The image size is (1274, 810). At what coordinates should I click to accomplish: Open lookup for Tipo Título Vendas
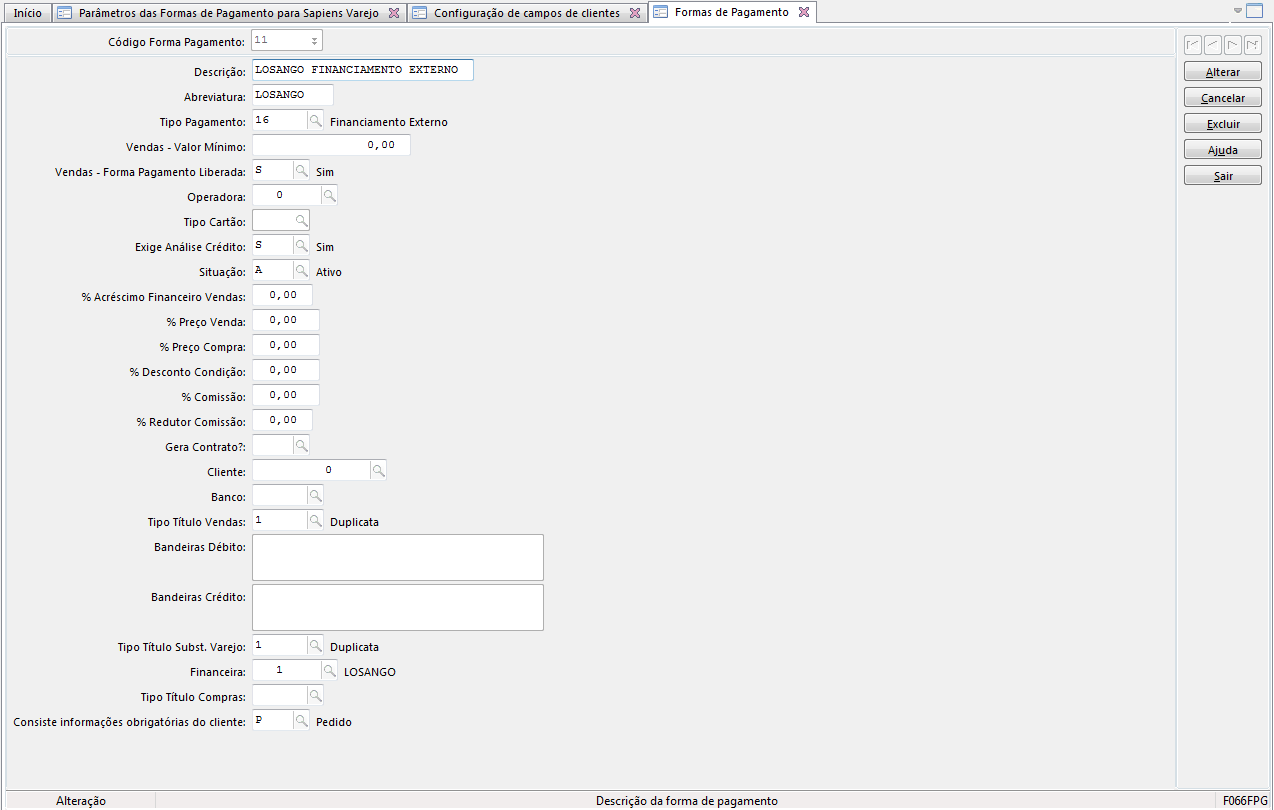click(315, 520)
